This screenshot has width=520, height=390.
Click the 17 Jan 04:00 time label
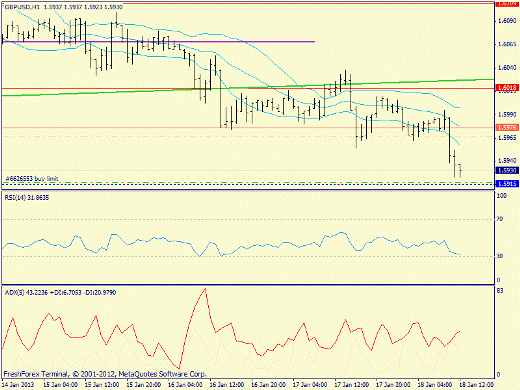pyautogui.click(x=310, y=385)
